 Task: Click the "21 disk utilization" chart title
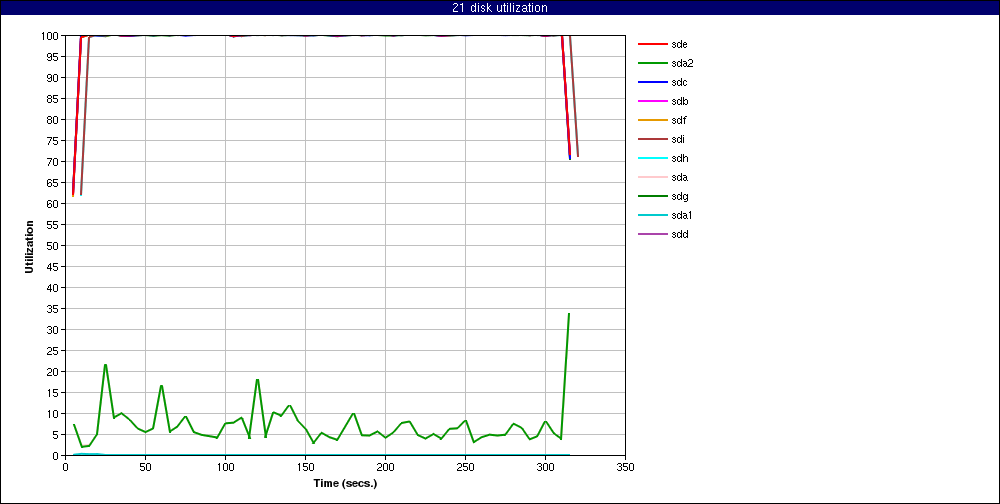[x=499, y=8]
